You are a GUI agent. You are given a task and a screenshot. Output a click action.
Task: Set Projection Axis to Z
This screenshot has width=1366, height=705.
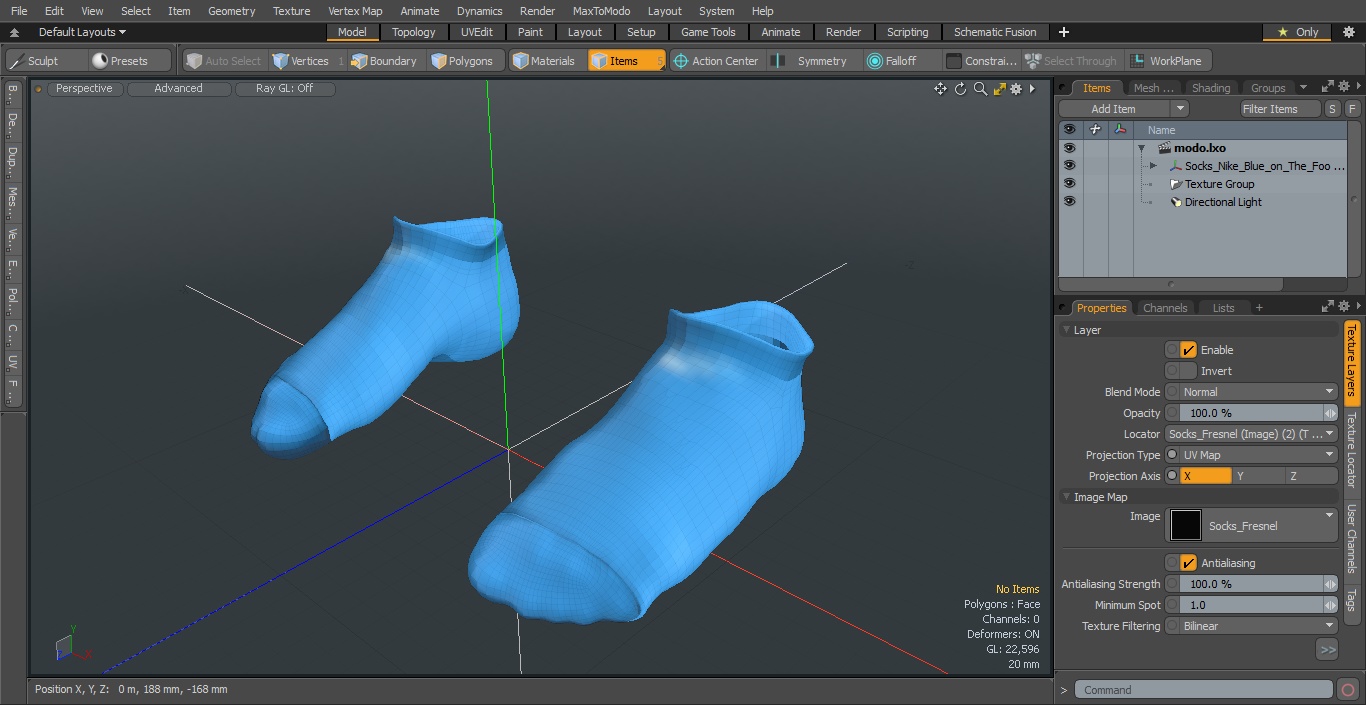tap(1311, 476)
